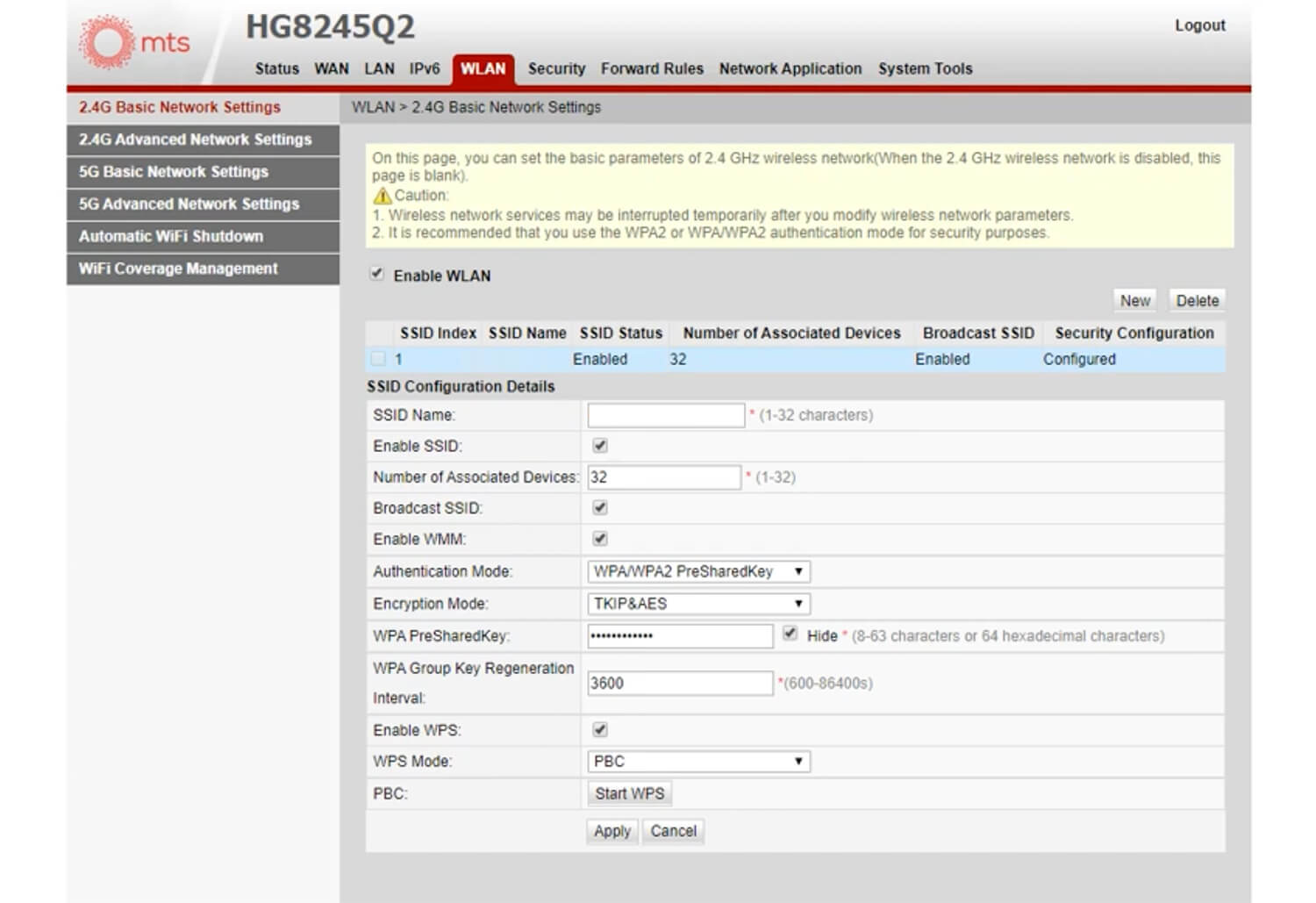The width and height of the screenshot is (1316, 903).
Task: Expand the Encryption Mode dropdown
Action: click(698, 604)
